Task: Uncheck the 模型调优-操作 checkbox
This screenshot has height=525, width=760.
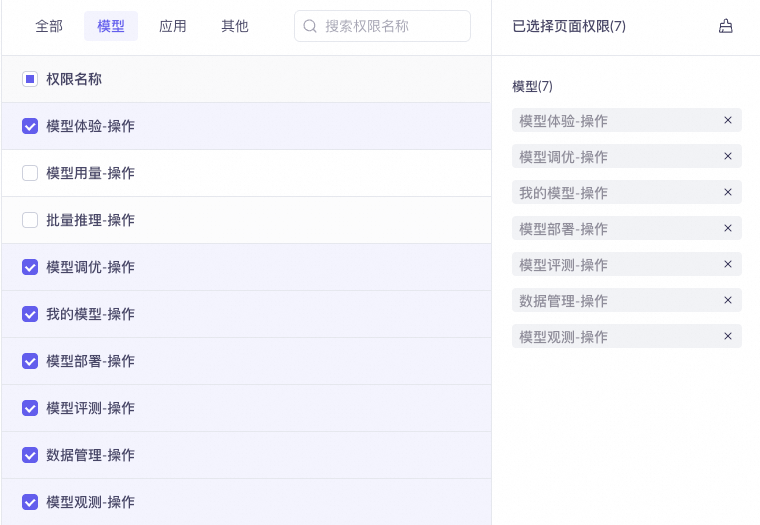Action: [30, 267]
